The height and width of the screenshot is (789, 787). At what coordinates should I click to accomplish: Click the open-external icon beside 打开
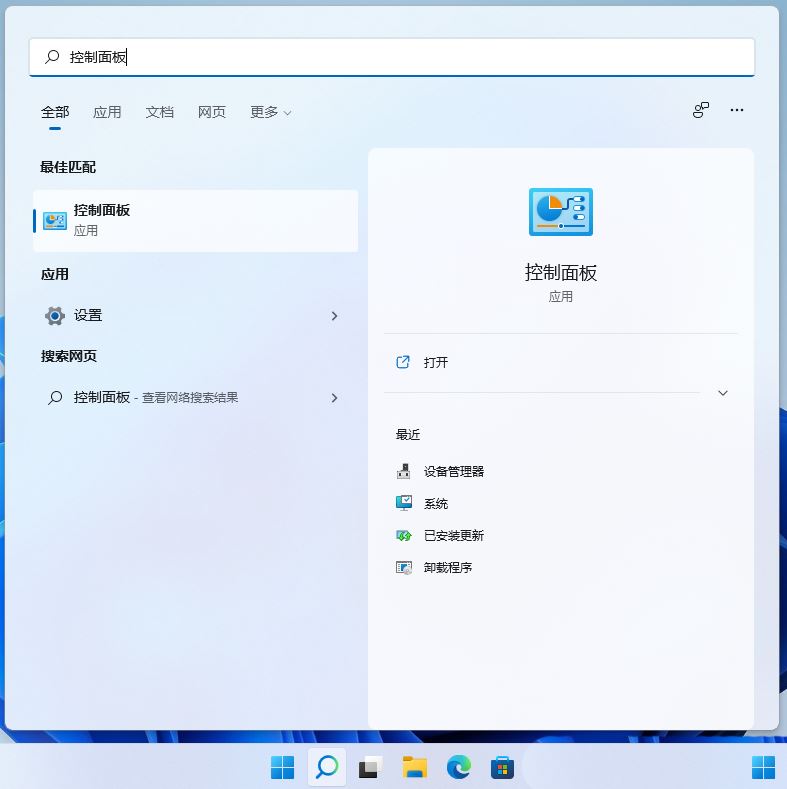point(403,362)
